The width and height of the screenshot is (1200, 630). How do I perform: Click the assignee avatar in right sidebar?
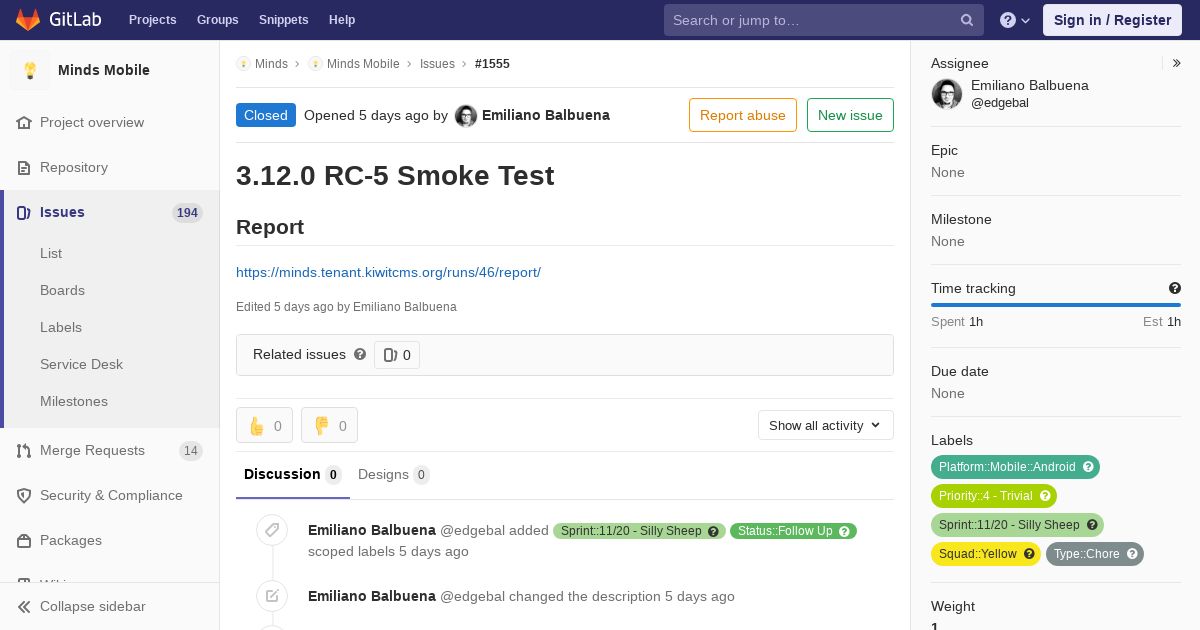click(947, 94)
